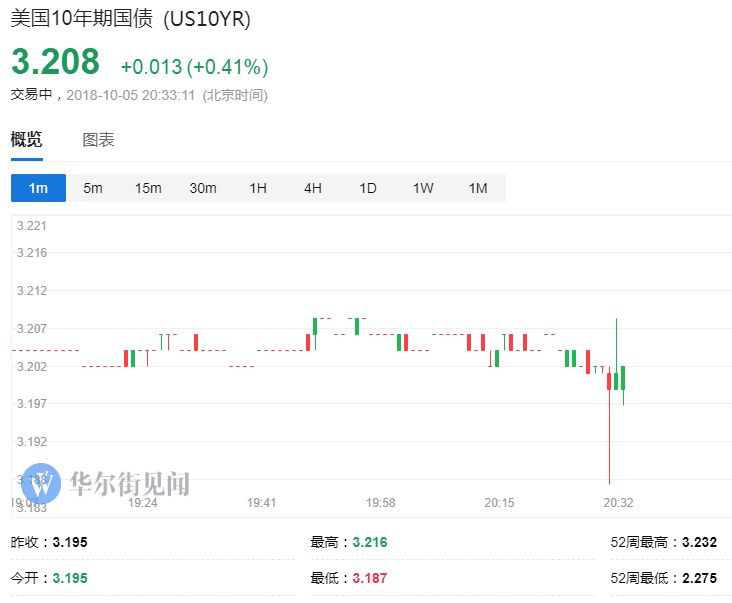This screenshot has height=603, width=732.
Task: Select the 1m timeframe button
Action: 38,188
